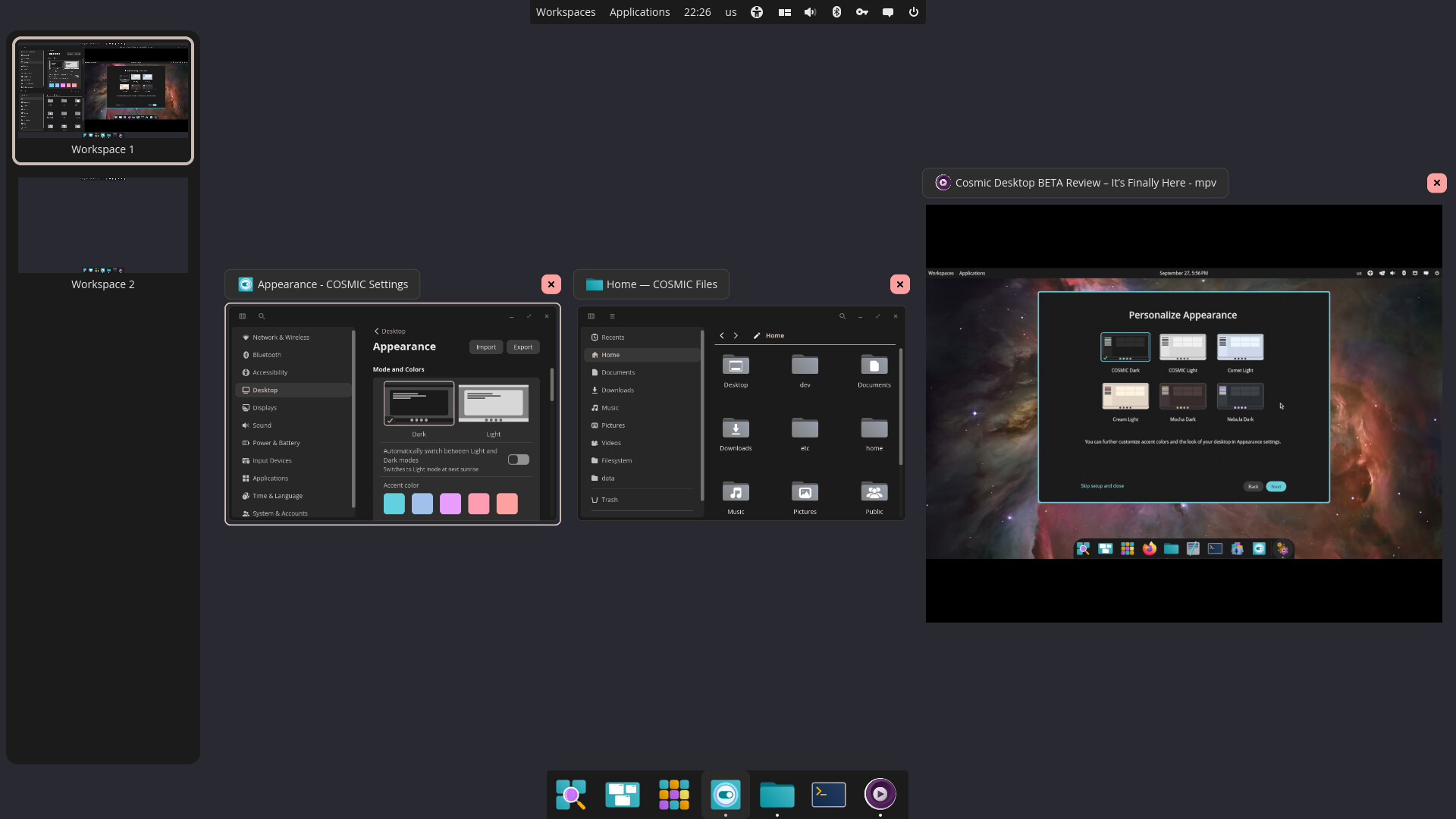Select the Dark mode preview
1456x819 pixels.
point(419,403)
